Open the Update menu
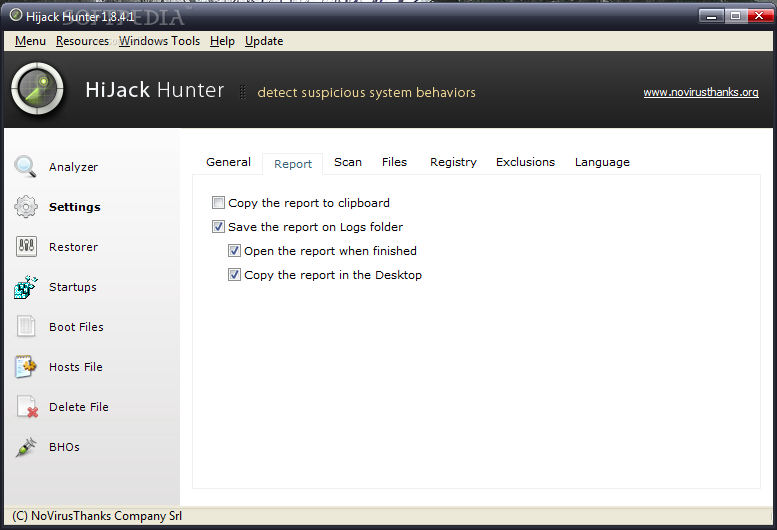Image resolution: width=777 pixels, height=530 pixels. [264, 41]
